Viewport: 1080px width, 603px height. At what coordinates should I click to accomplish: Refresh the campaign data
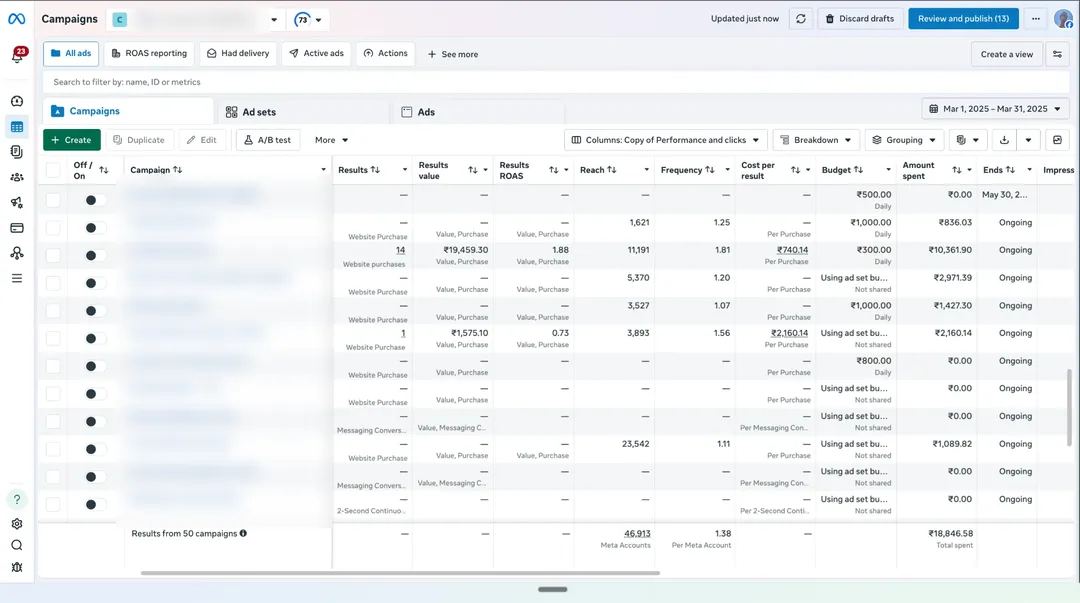800,19
